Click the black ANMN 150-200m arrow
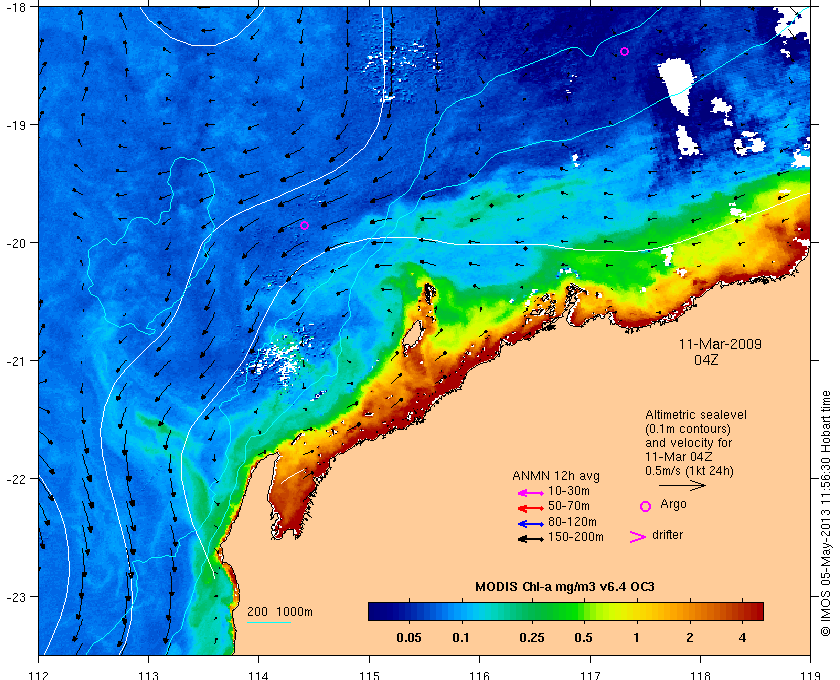This screenshot has width=840, height=680. click(531, 539)
